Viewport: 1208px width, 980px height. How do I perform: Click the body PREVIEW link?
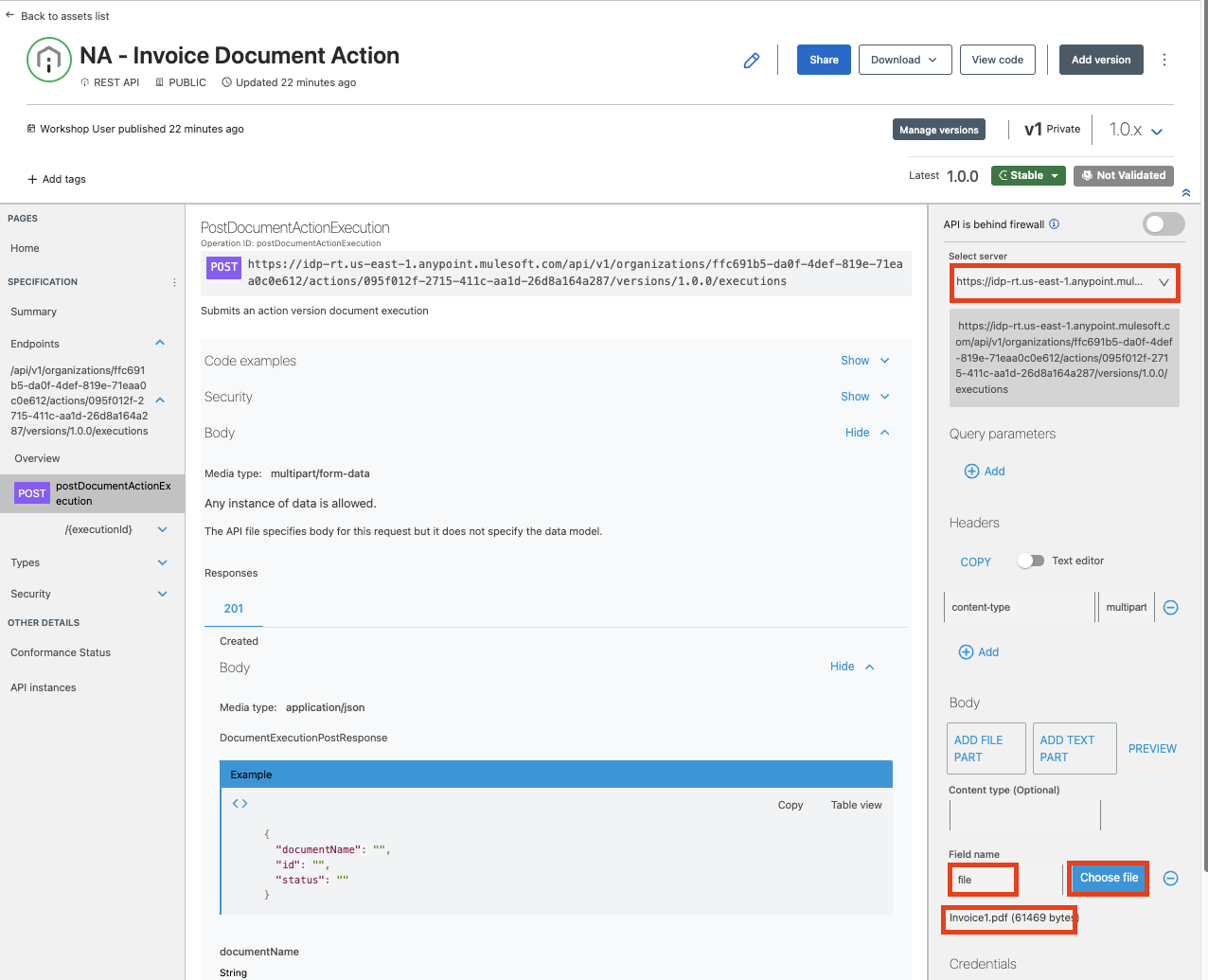pyautogui.click(x=1152, y=748)
